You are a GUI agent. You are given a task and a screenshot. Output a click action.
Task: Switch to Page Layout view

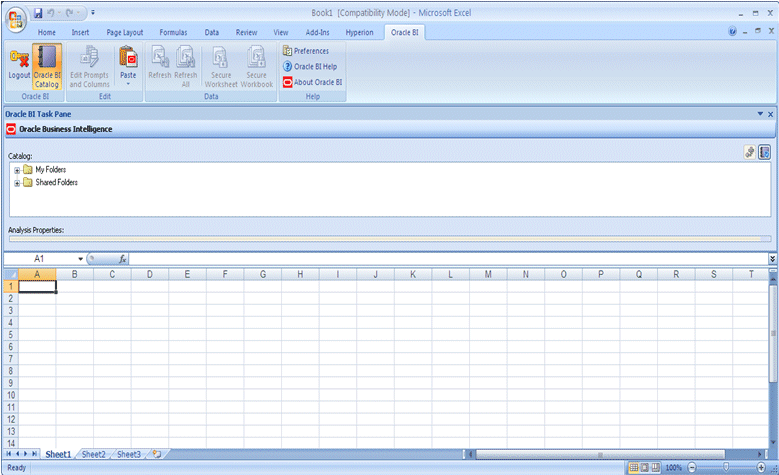(x=644, y=468)
